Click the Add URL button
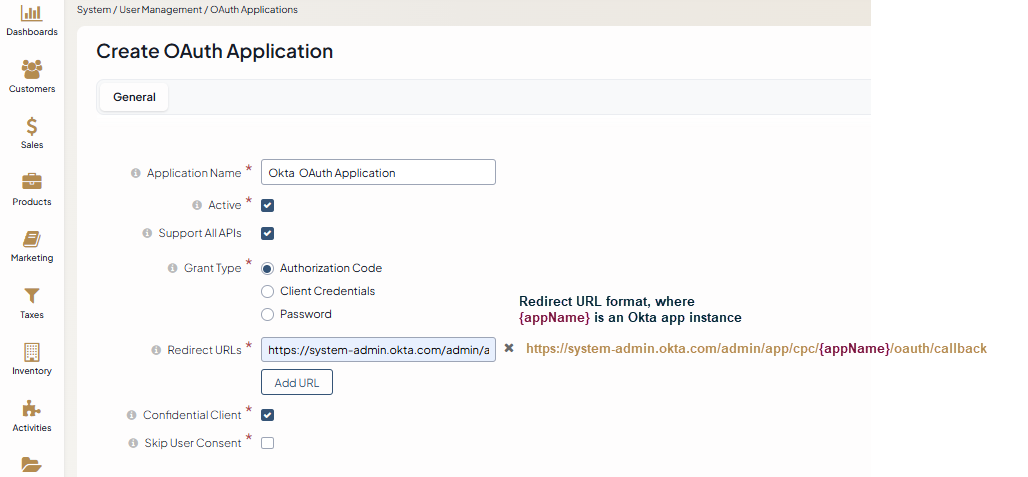 point(296,382)
